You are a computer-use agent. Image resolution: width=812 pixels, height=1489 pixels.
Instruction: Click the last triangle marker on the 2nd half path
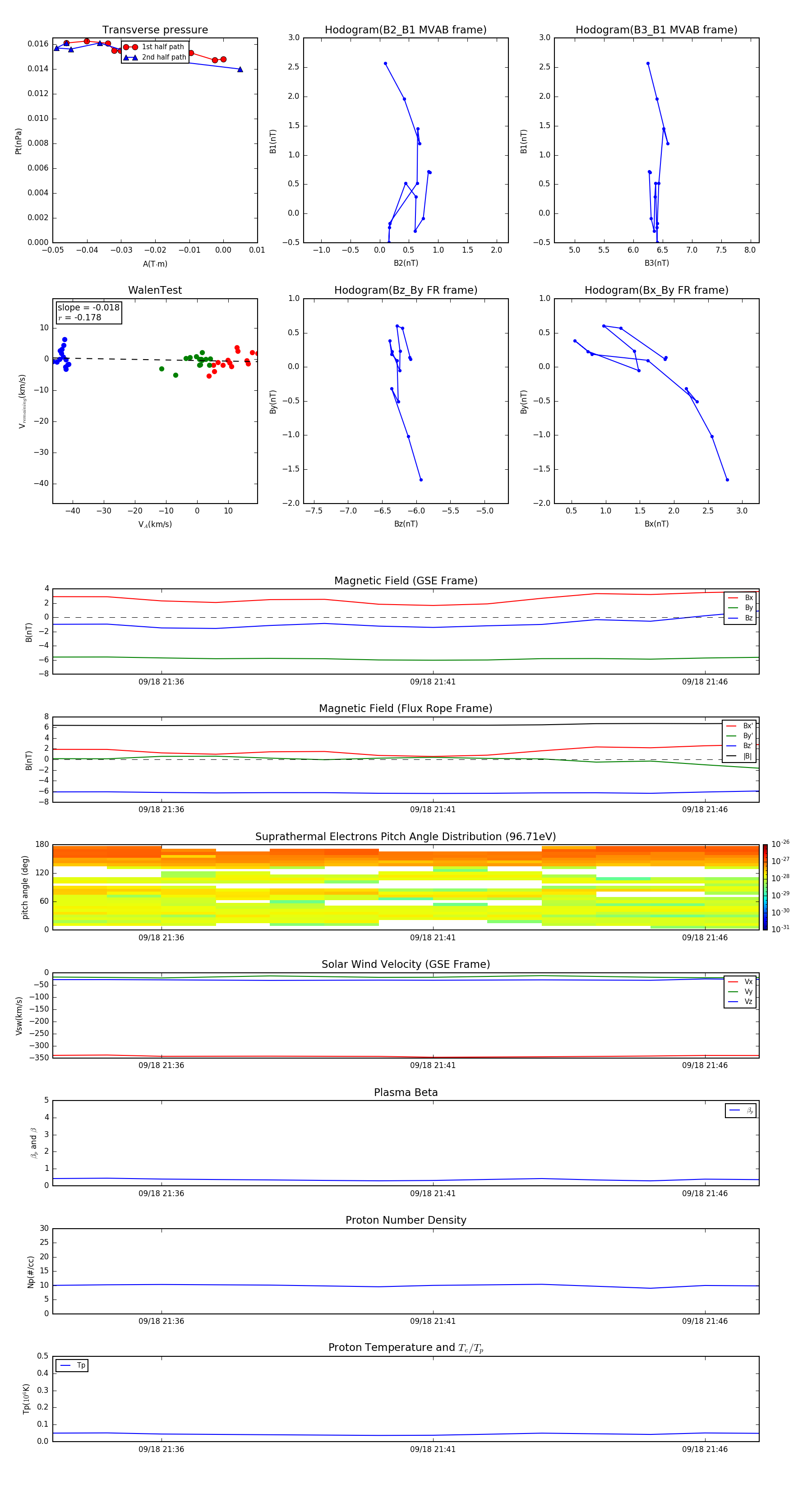point(240,69)
